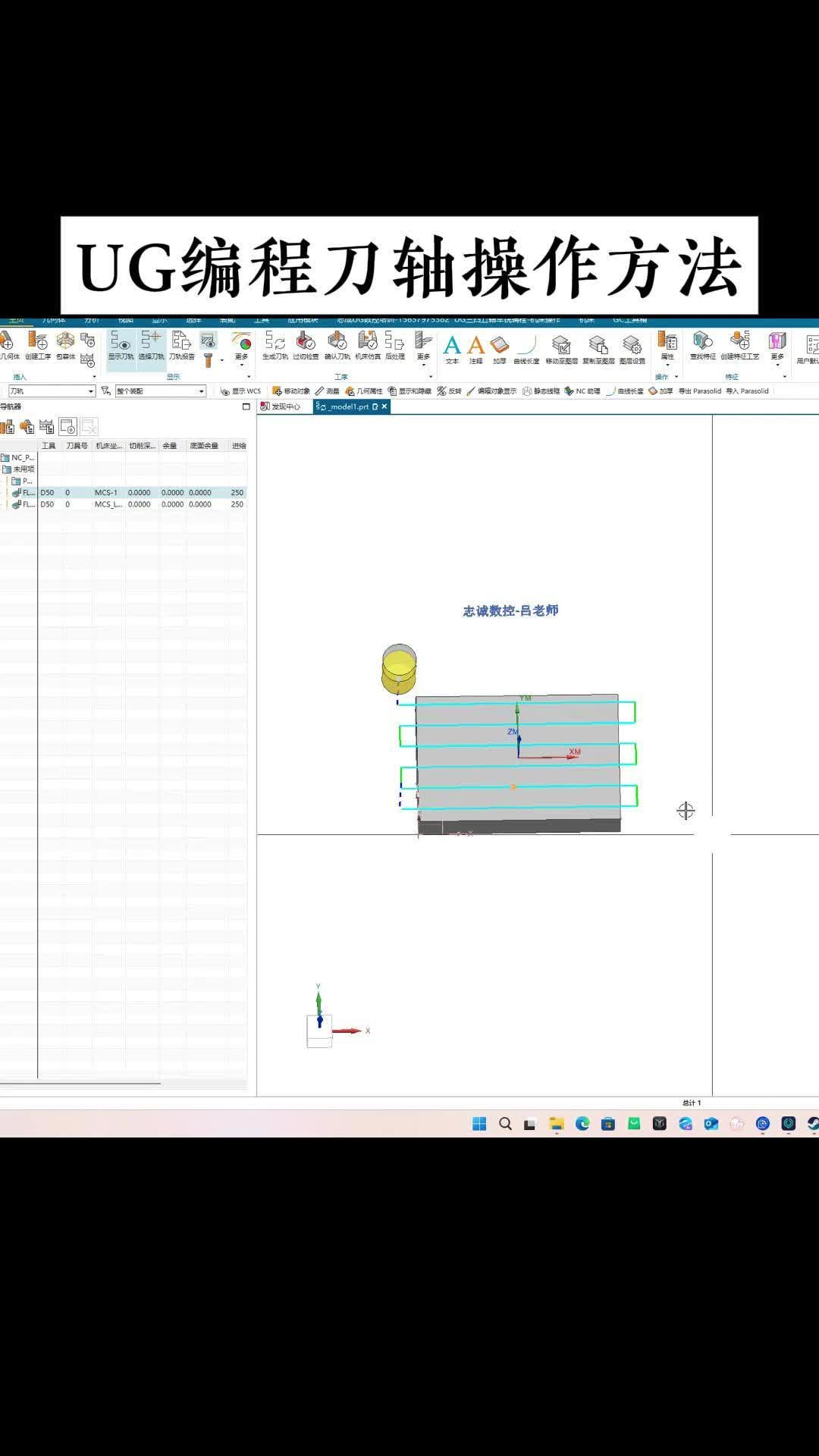
Task: Run 过切检查 gouge check
Action: click(306, 345)
